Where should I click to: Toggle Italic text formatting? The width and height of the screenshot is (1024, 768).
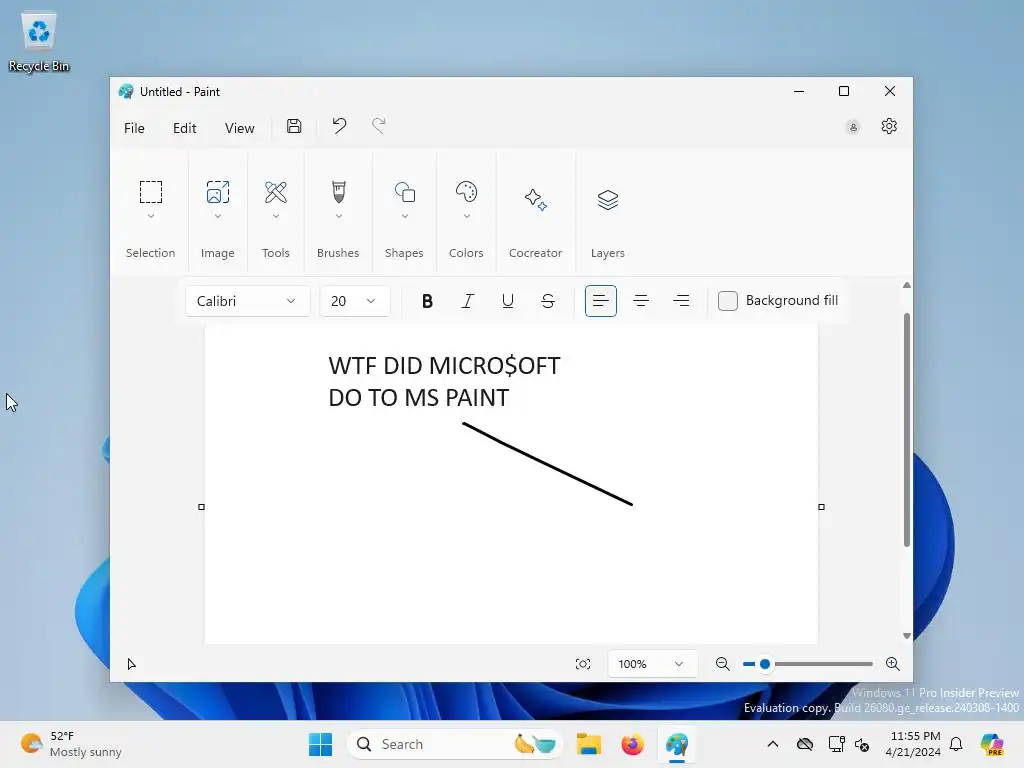tap(468, 301)
